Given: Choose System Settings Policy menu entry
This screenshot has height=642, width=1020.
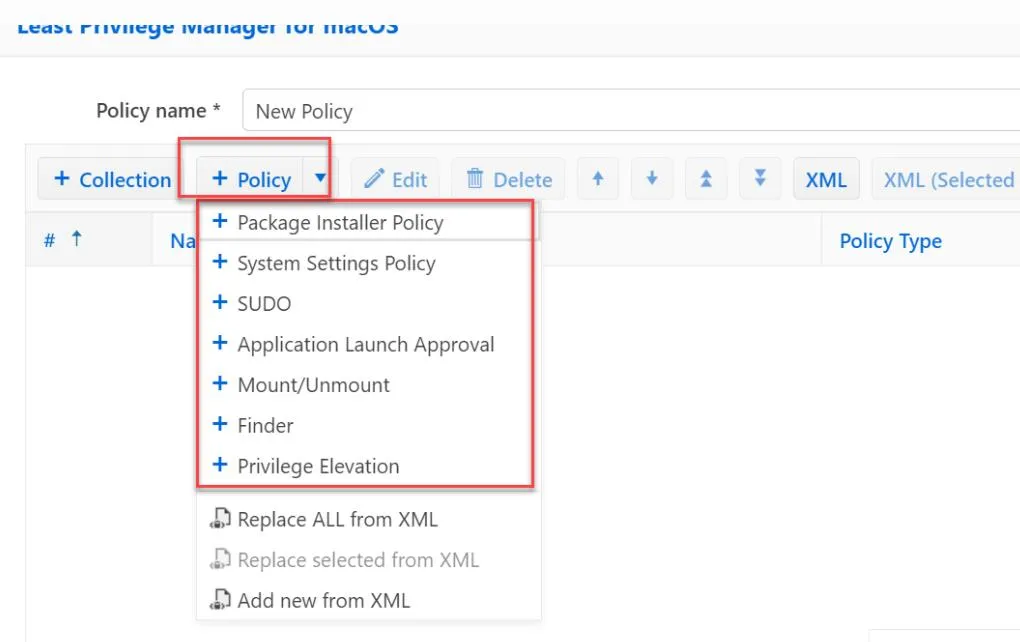Looking at the screenshot, I should [x=336, y=263].
